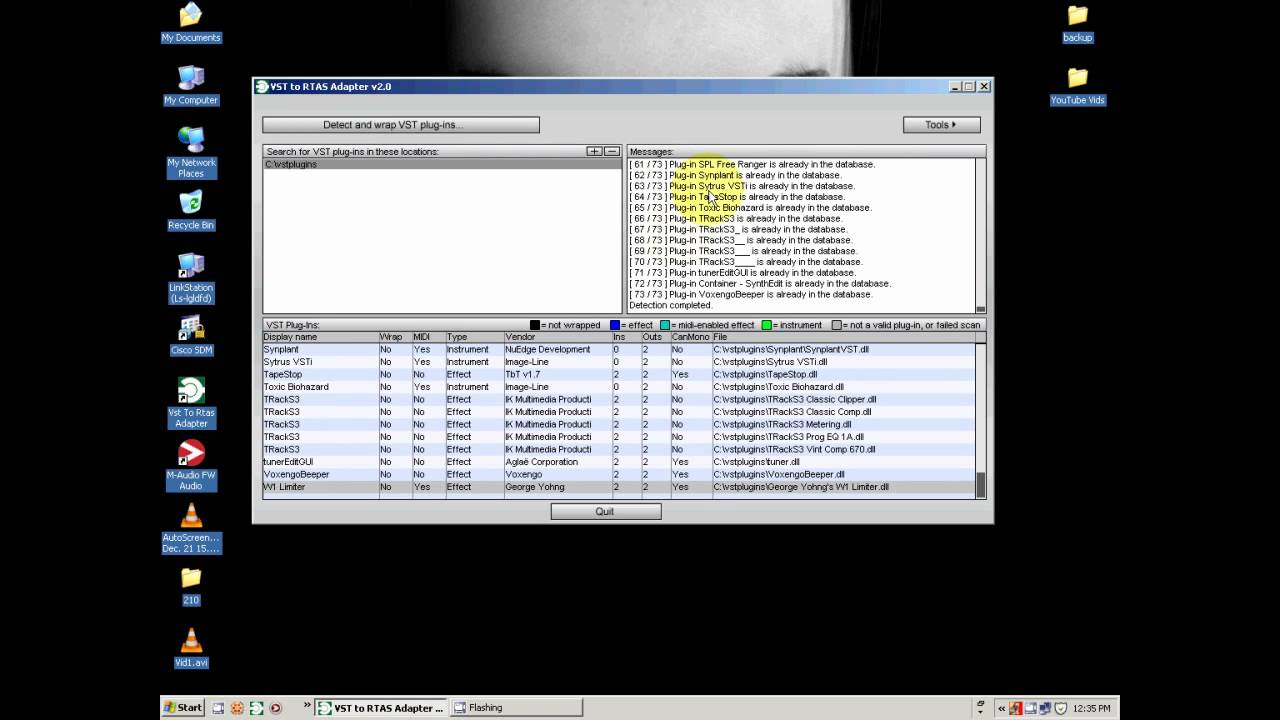Select the C:\vstplugins search location
This screenshot has width=1280, height=720.
click(x=442, y=164)
